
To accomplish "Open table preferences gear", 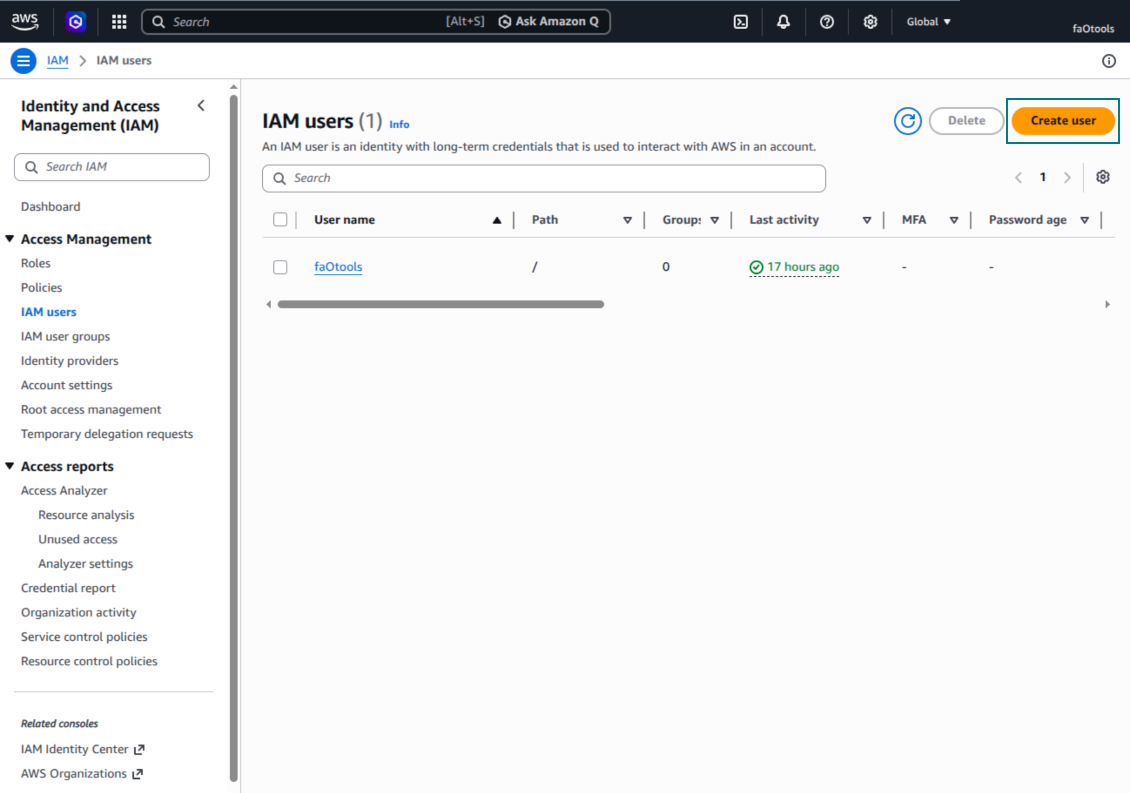I will (1103, 177).
